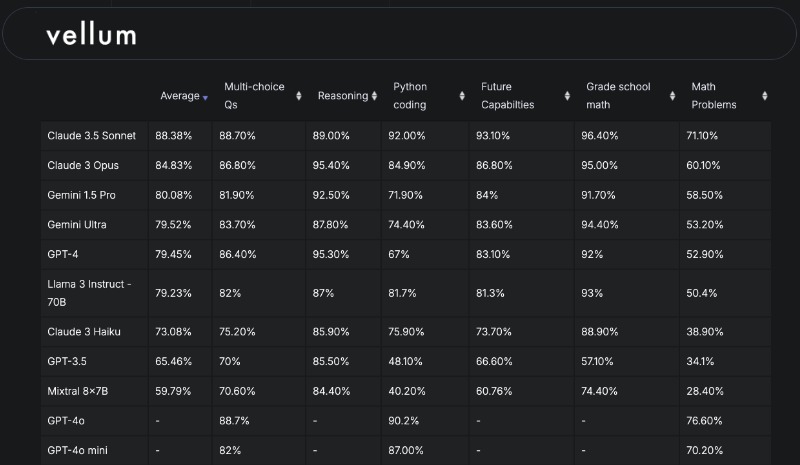
Task: Sort by Math Problems arrows
Action: [x=764, y=96]
